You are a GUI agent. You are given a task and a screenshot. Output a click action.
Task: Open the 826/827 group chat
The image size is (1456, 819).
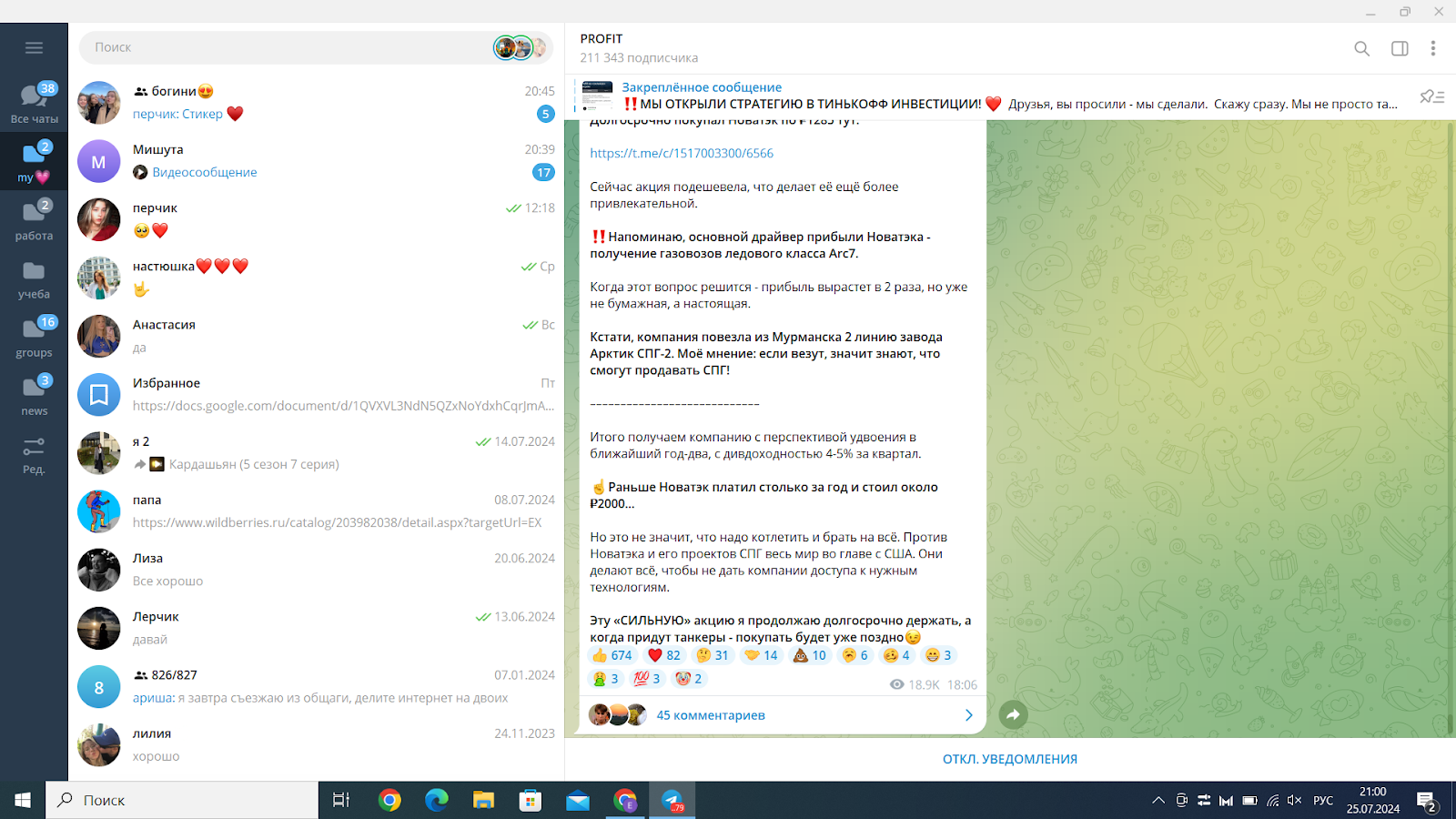click(317, 686)
